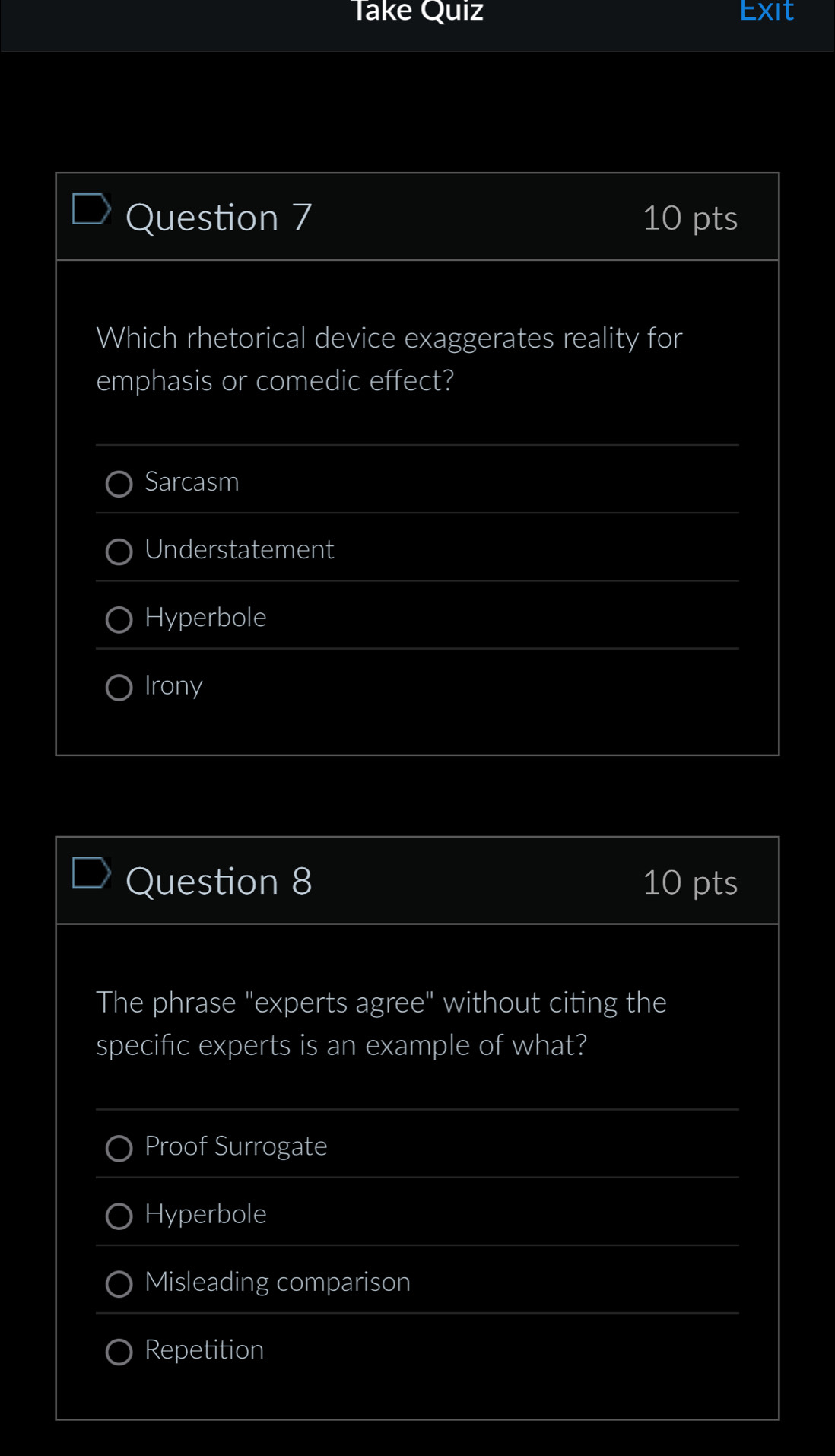The width and height of the screenshot is (835, 1456).
Task: Click the bookmark icon beside Question 7
Action: coord(92,211)
